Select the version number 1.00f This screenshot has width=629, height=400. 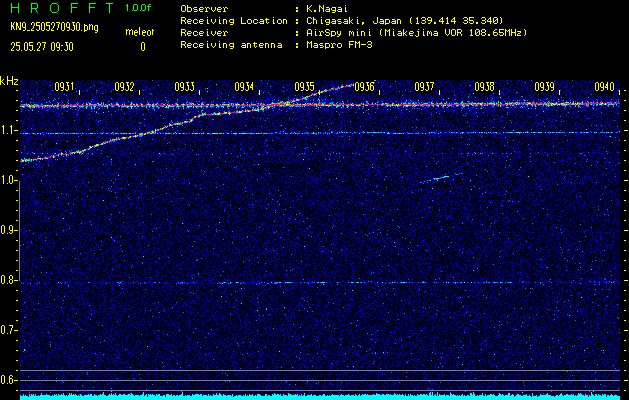138,8
